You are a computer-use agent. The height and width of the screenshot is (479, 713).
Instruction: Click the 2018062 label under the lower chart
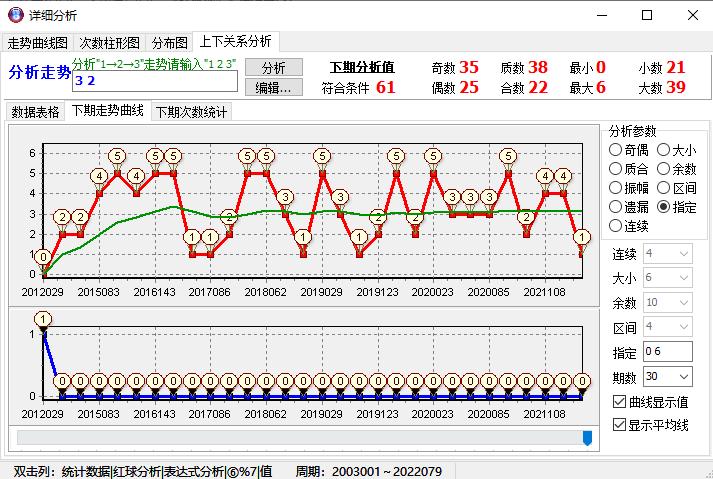266,414
